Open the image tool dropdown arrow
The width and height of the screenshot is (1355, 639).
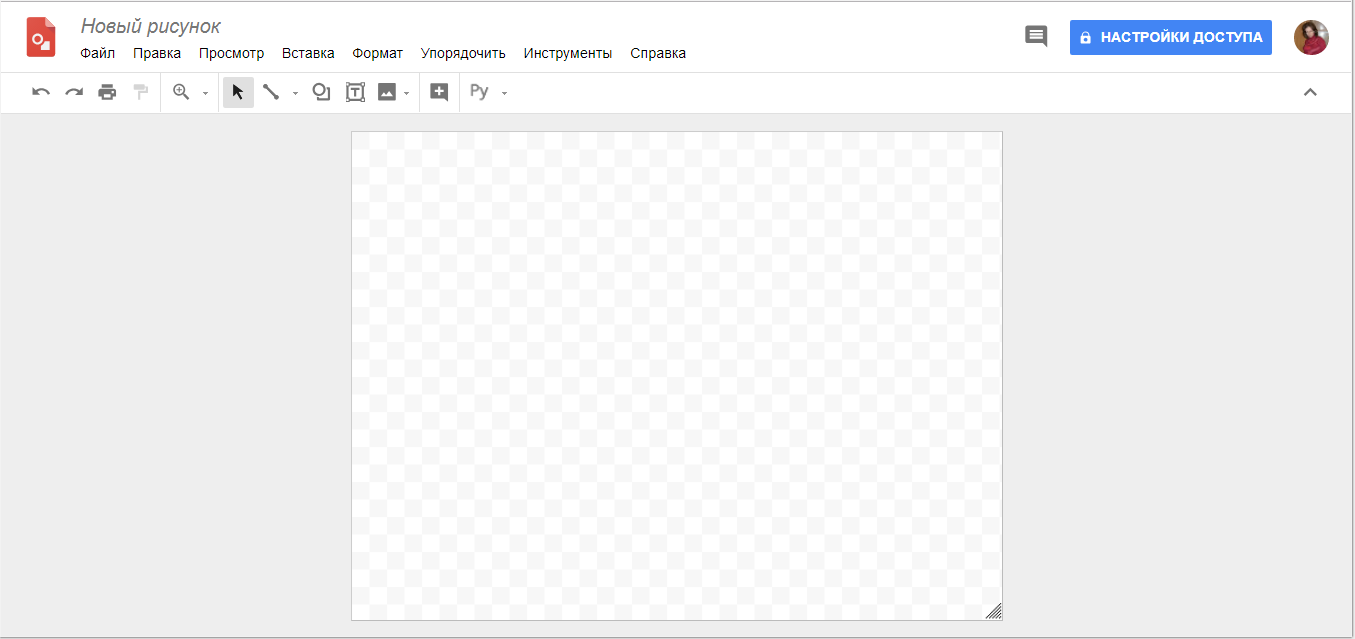[406, 93]
